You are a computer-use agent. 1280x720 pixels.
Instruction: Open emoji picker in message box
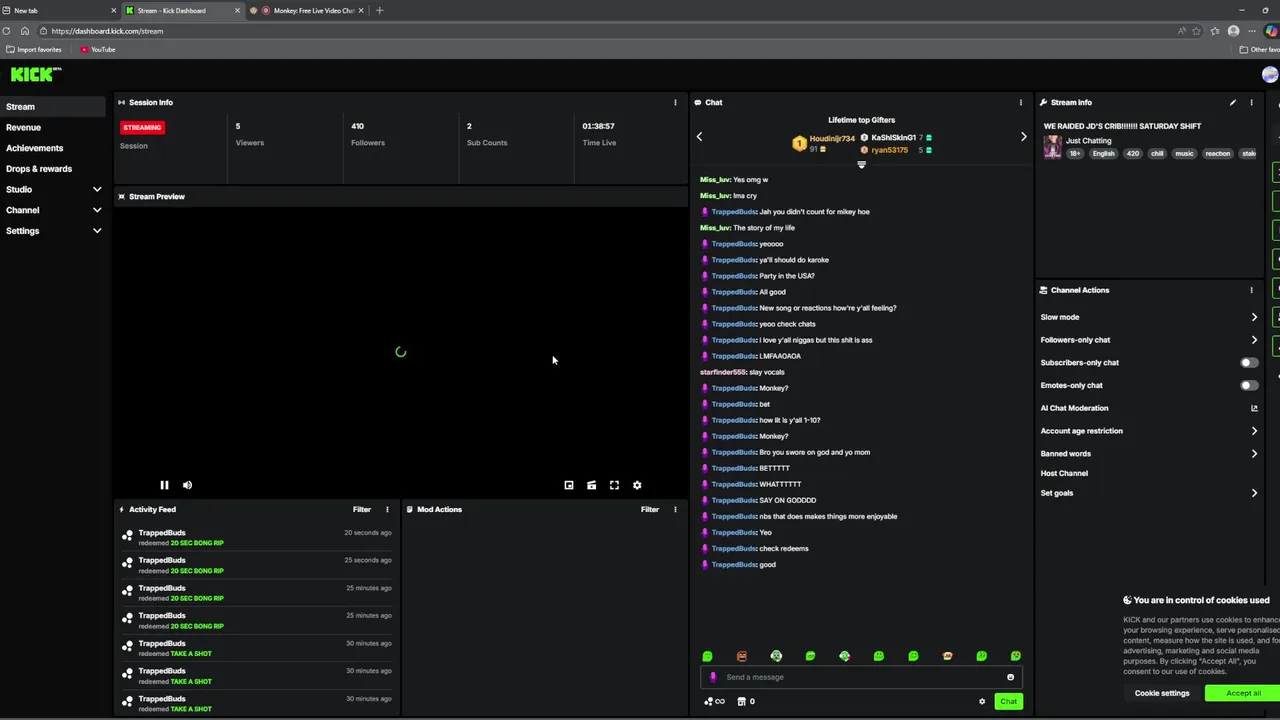click(1010, 677)
